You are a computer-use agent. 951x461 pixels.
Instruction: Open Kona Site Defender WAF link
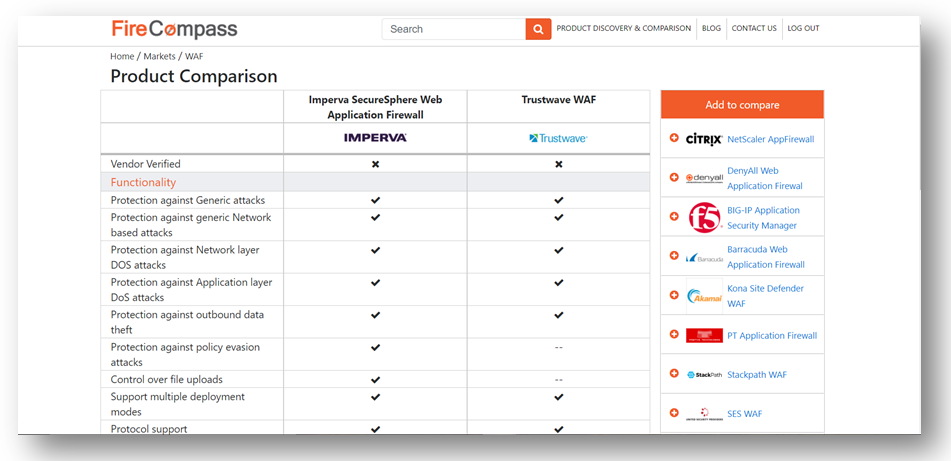pyautogui.click(x=765, y=296)
